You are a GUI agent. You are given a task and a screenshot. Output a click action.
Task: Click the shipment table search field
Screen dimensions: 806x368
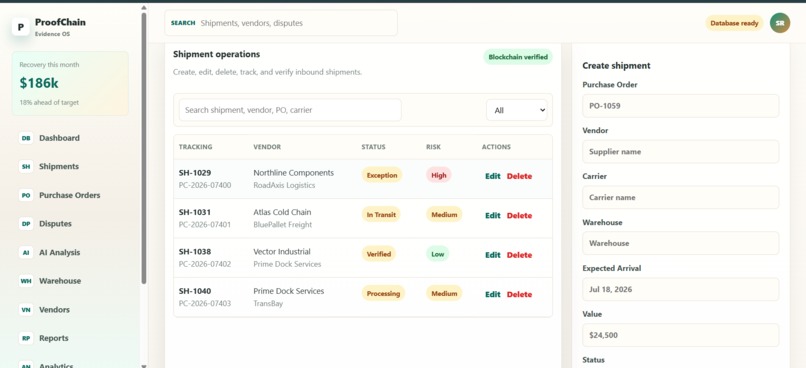[290, 110]
